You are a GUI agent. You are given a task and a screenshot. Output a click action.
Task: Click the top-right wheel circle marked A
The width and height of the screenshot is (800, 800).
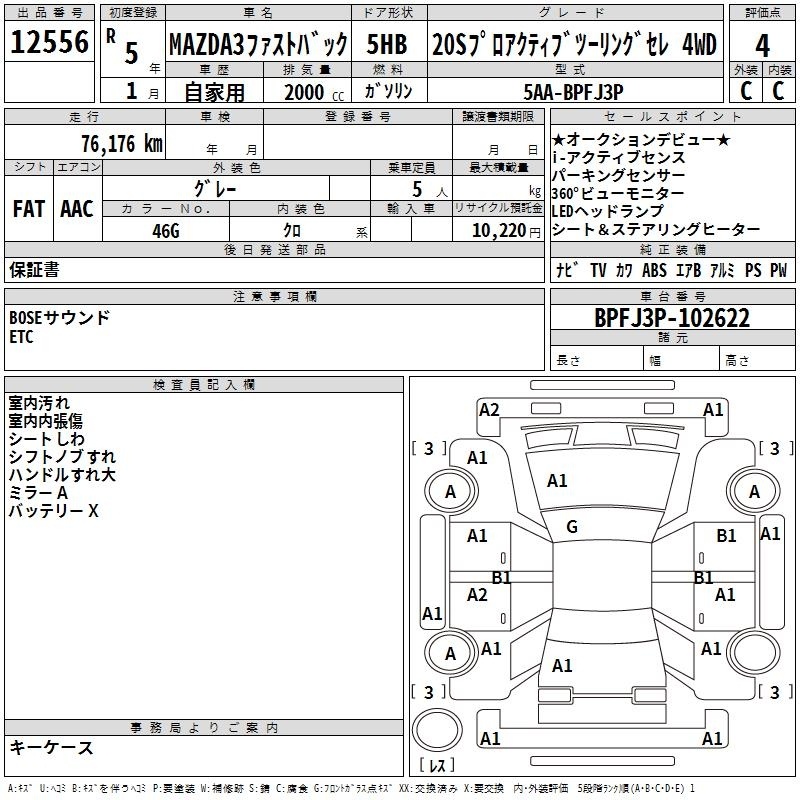[x=754, y=491]
